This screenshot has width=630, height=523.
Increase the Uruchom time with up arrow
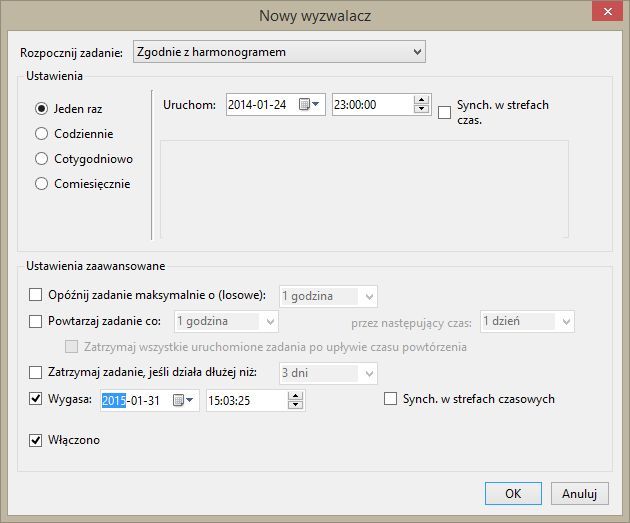point(421,100)
